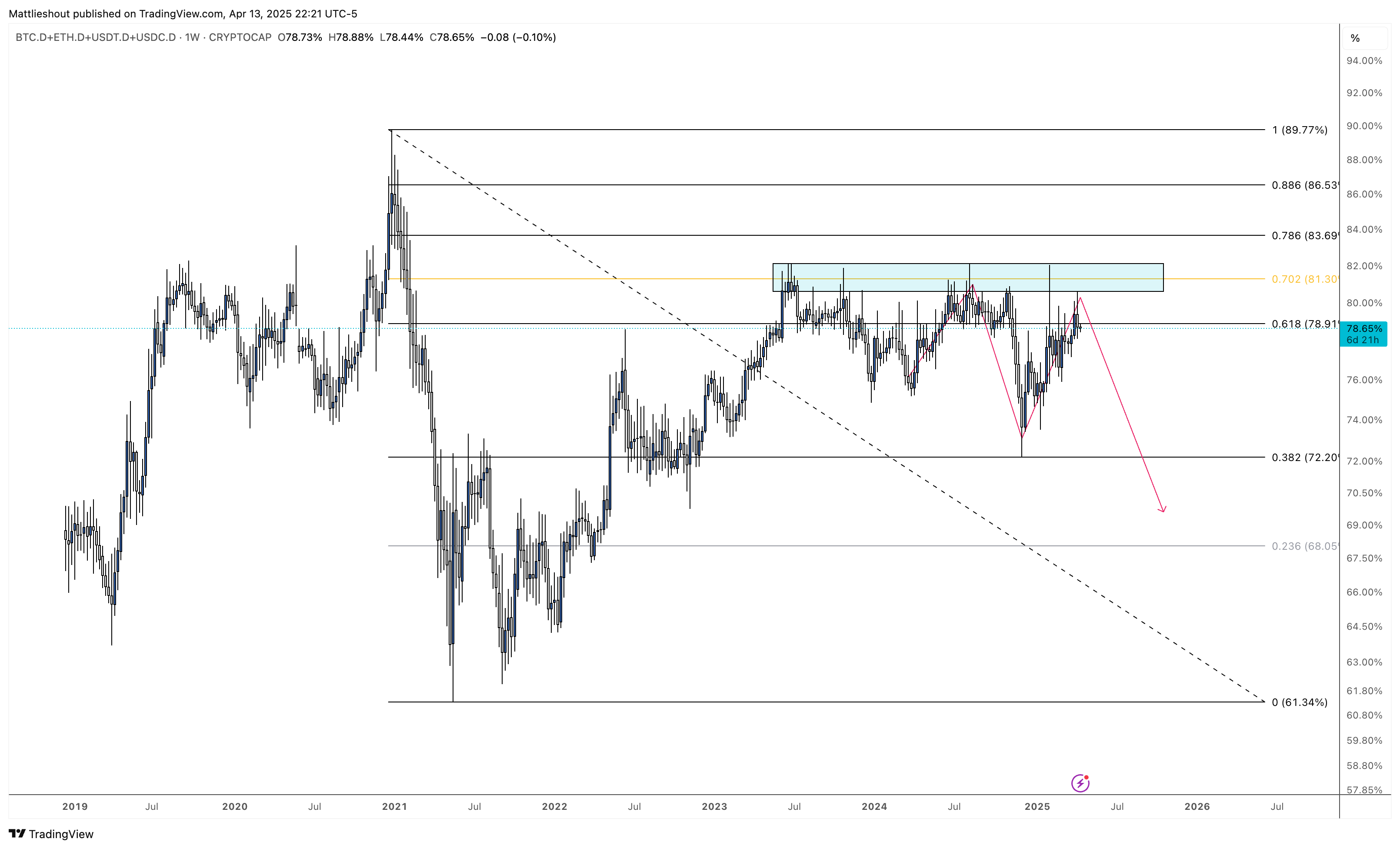This screenshot has height=849, width=1400.
Task: Click the 2025 label on time axis
Action: point(1037,806)
